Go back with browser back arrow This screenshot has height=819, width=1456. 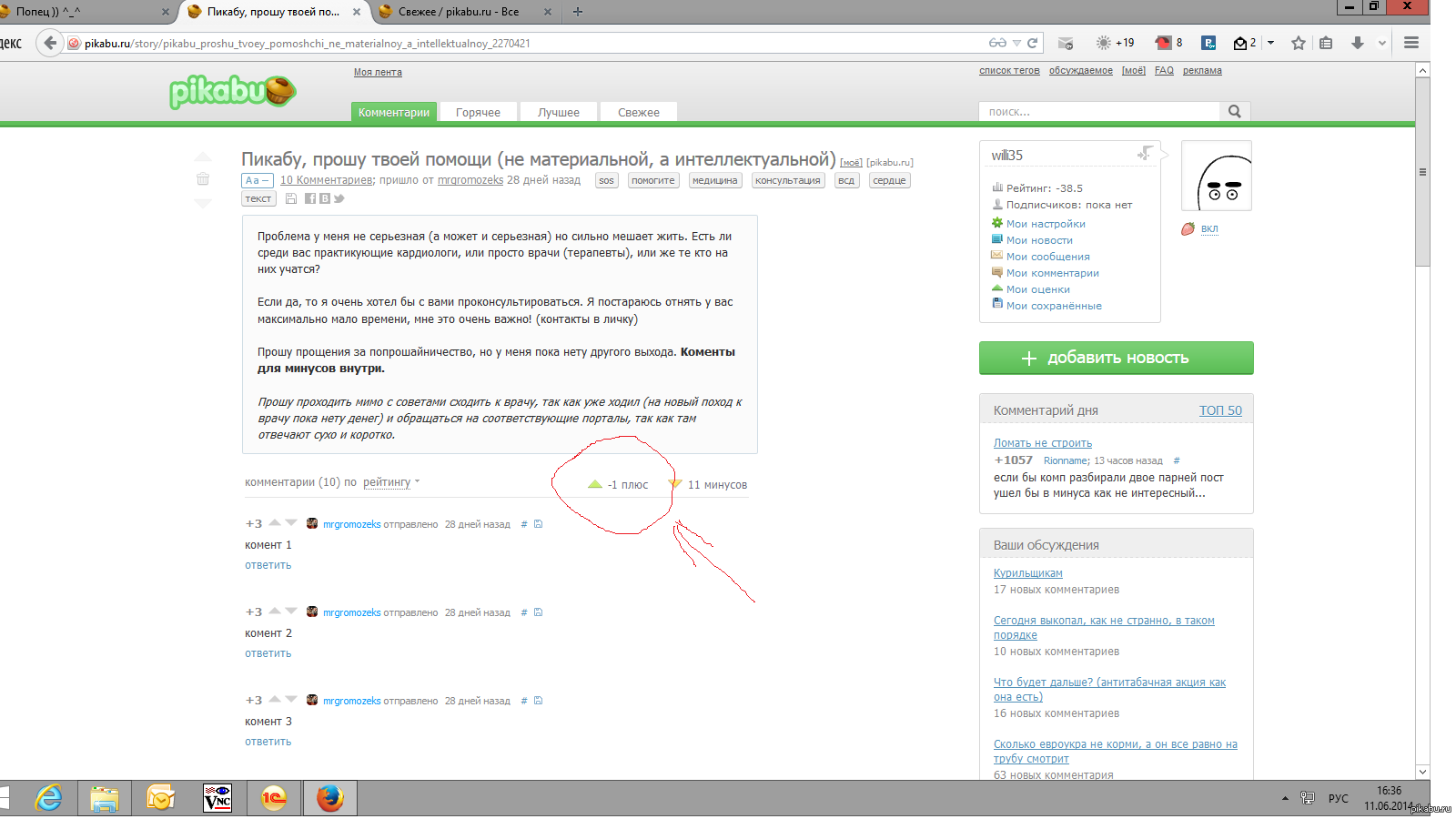pos(50,43)
